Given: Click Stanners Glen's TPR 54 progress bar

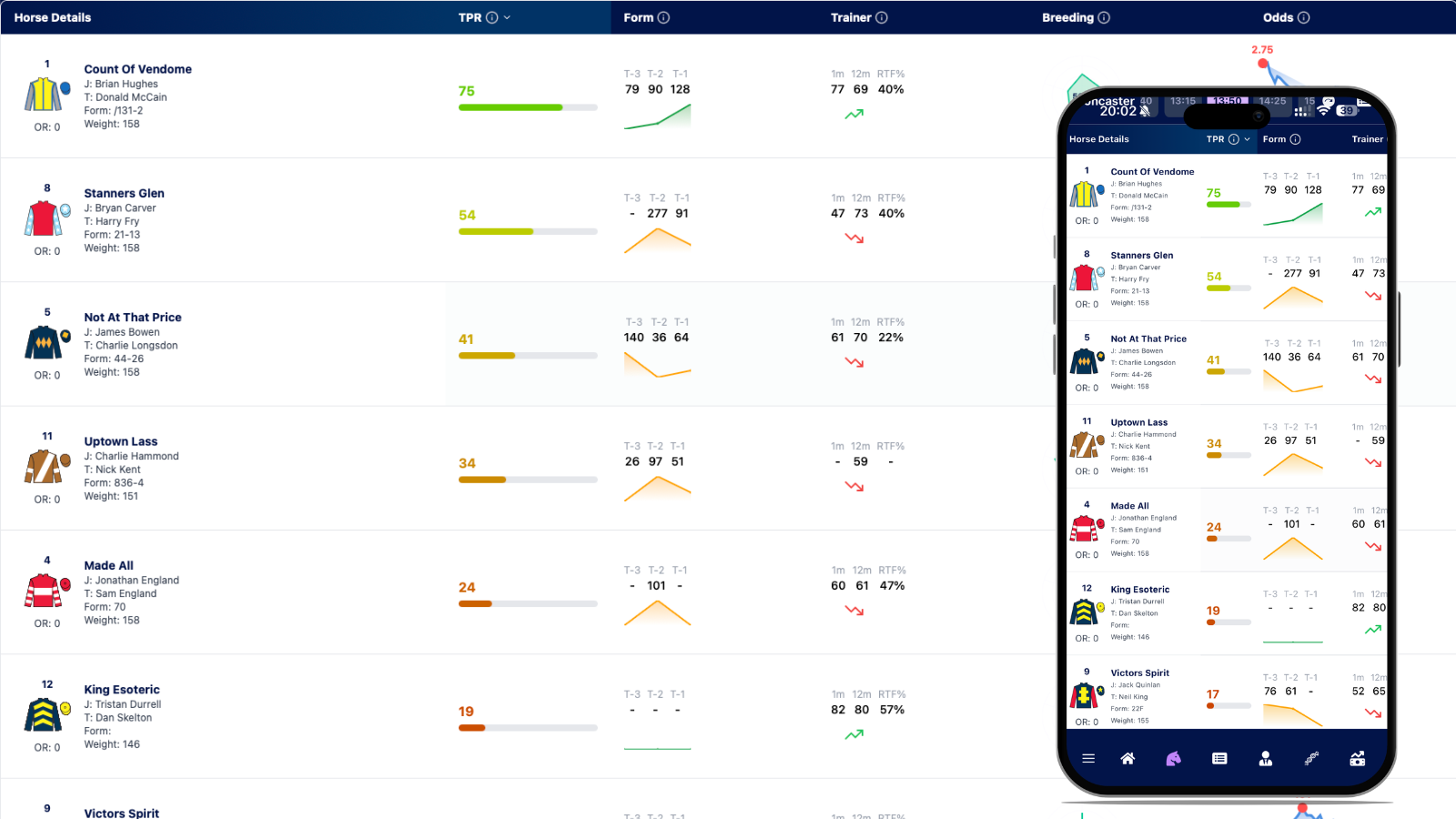Looking at the screenshot, I should tap(528, 231).
